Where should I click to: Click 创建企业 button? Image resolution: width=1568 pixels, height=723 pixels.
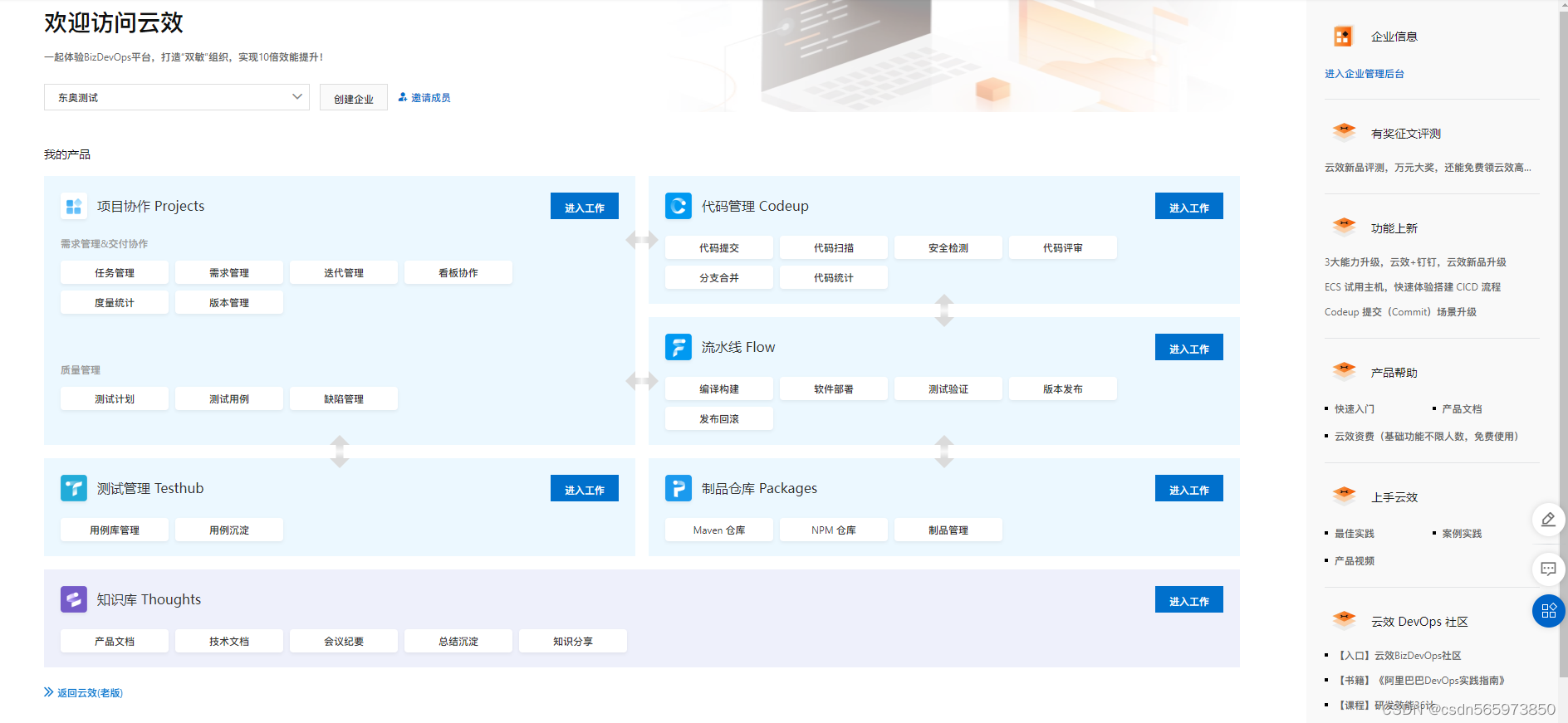click(x=354, y=98)
